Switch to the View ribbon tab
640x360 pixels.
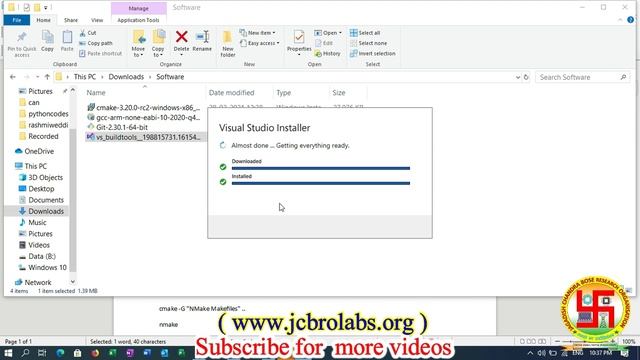[97, 20]
